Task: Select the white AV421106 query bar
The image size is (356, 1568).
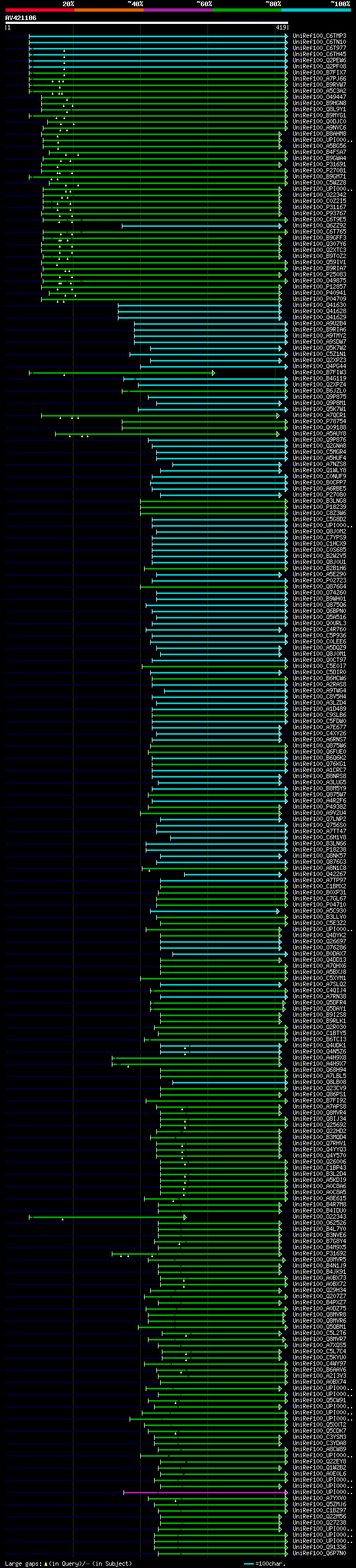Action: [x=147, y=22]
